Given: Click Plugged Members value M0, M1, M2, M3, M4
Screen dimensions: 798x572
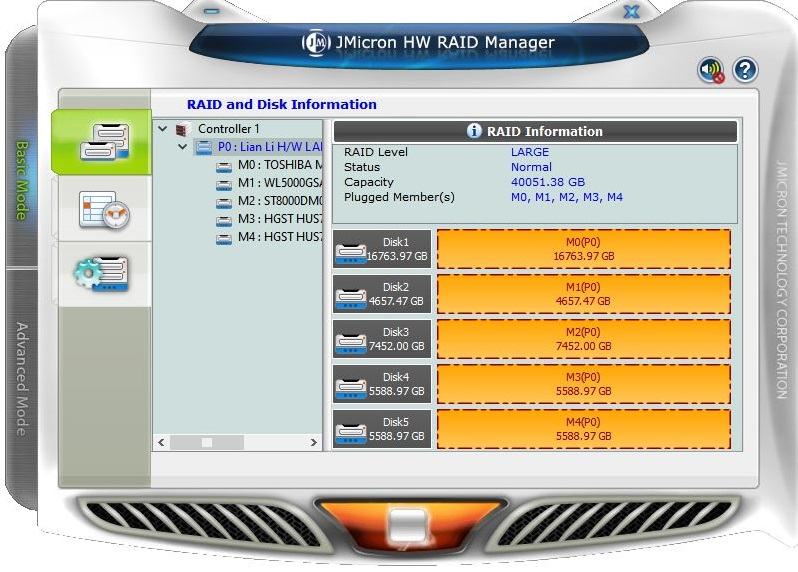Looking at the screenshot, I should [566, 197].
